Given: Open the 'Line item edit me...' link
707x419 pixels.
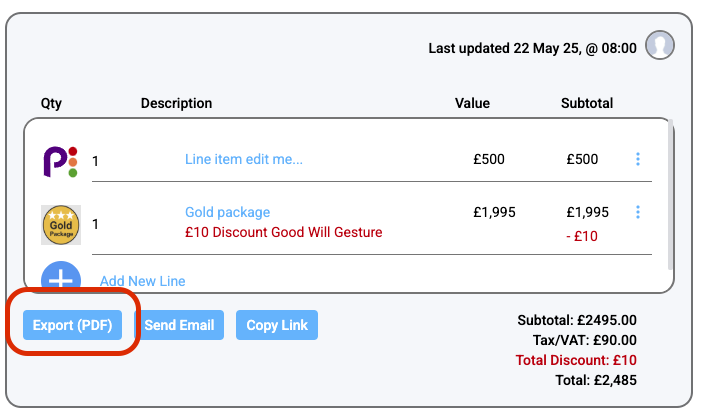Looking at the screenshot, I should pyautogui.click(x=244, y=159).
